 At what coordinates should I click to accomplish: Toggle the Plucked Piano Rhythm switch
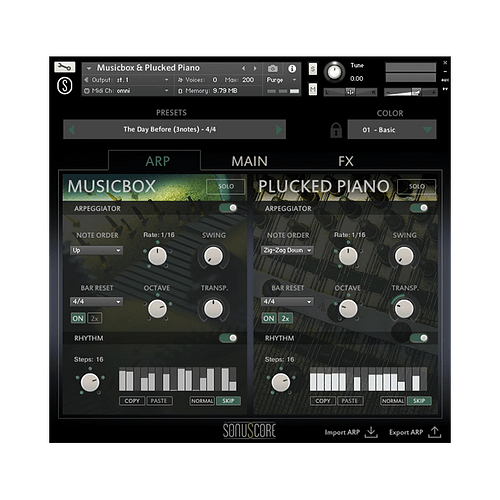click(x=419, y=338)
